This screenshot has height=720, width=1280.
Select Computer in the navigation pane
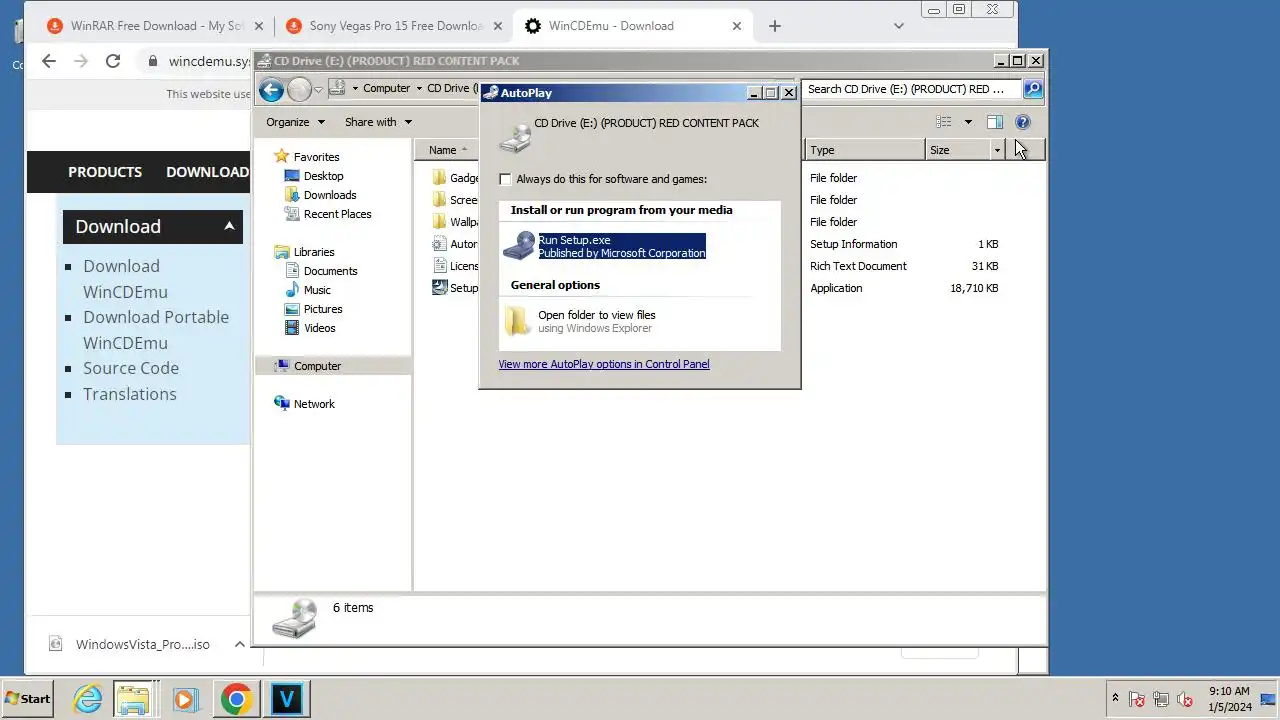click(x=317, y=366)
